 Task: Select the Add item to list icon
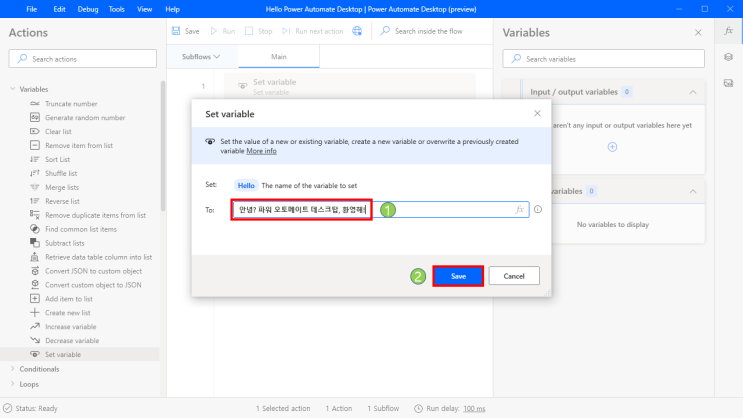coord(35,299)
